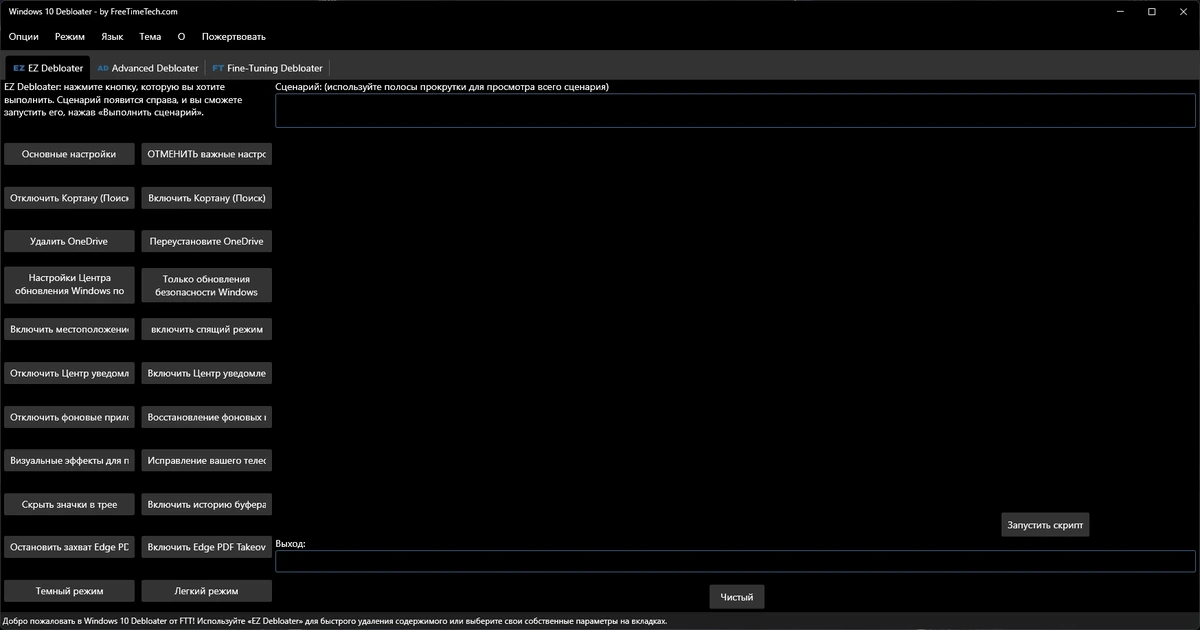Click Скрыть значки в трее button
Image resolution: width=1200 pixels, height=630 pixels.
[69, 504]
